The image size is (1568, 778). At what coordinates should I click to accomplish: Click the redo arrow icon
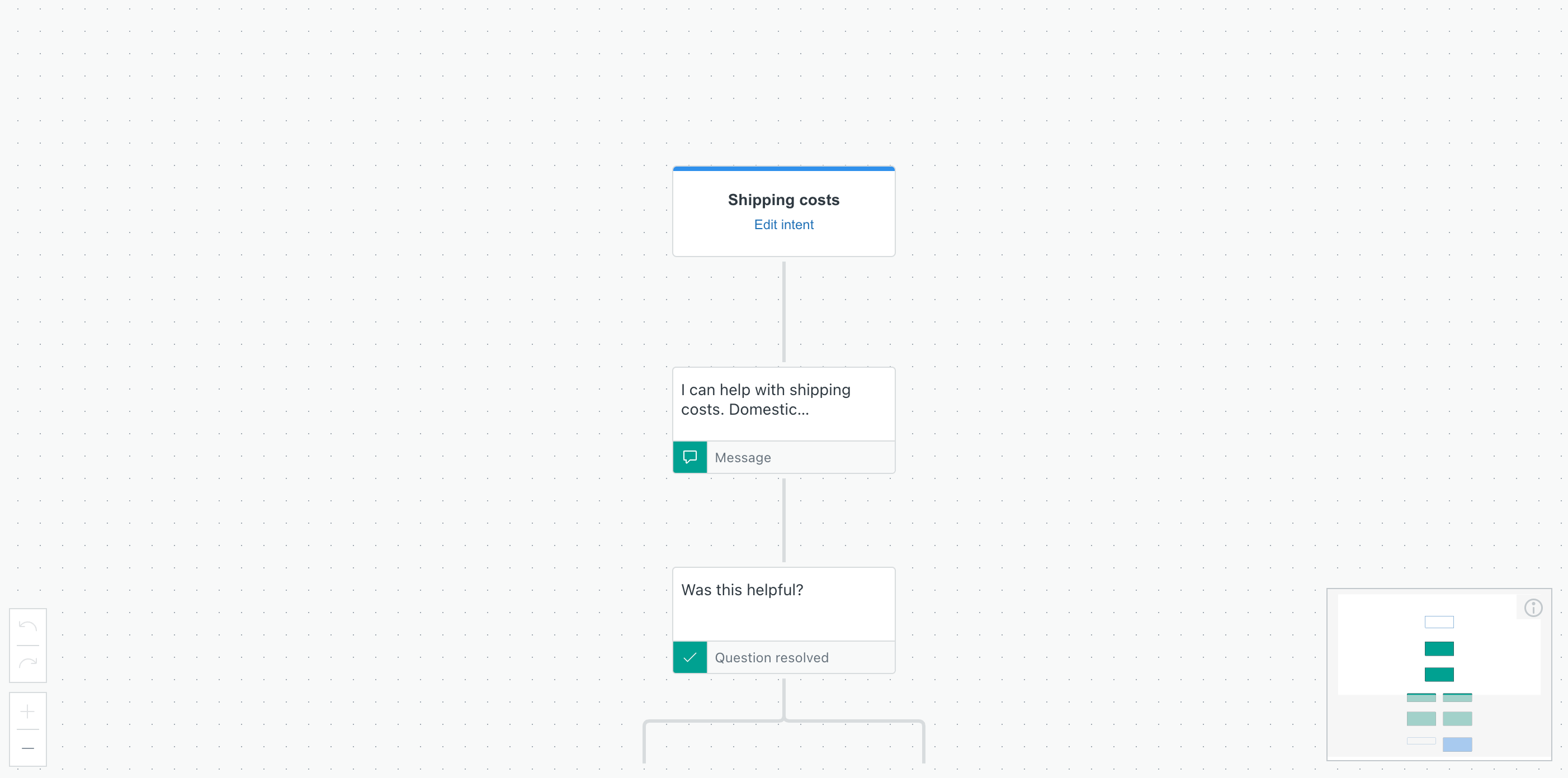click(x=28, y=662)
